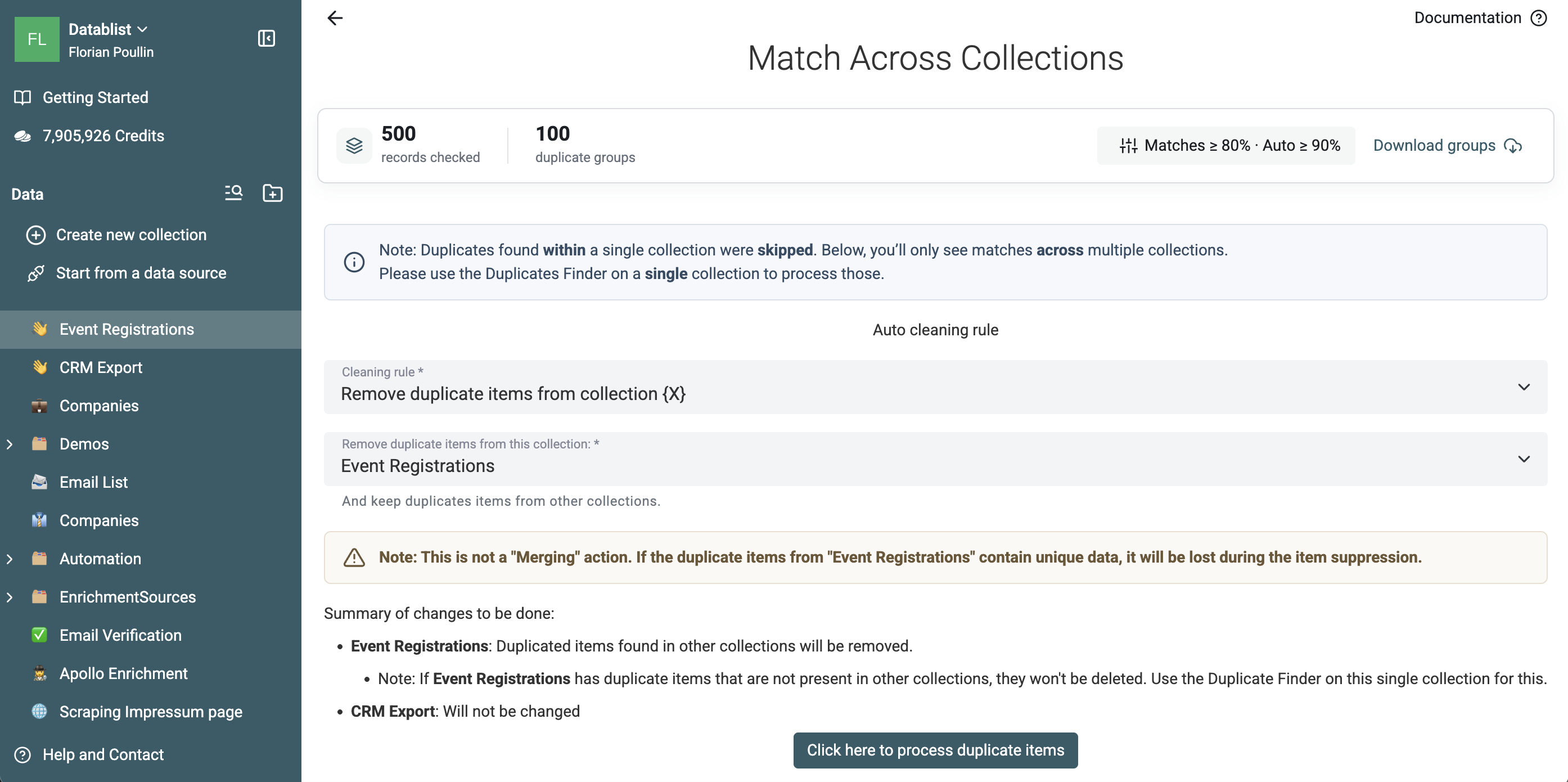The width and height of the screenshot is (1568, 782).
Task: Open the Cleaning rule dropdown
Action: click(x=935, y=386)
